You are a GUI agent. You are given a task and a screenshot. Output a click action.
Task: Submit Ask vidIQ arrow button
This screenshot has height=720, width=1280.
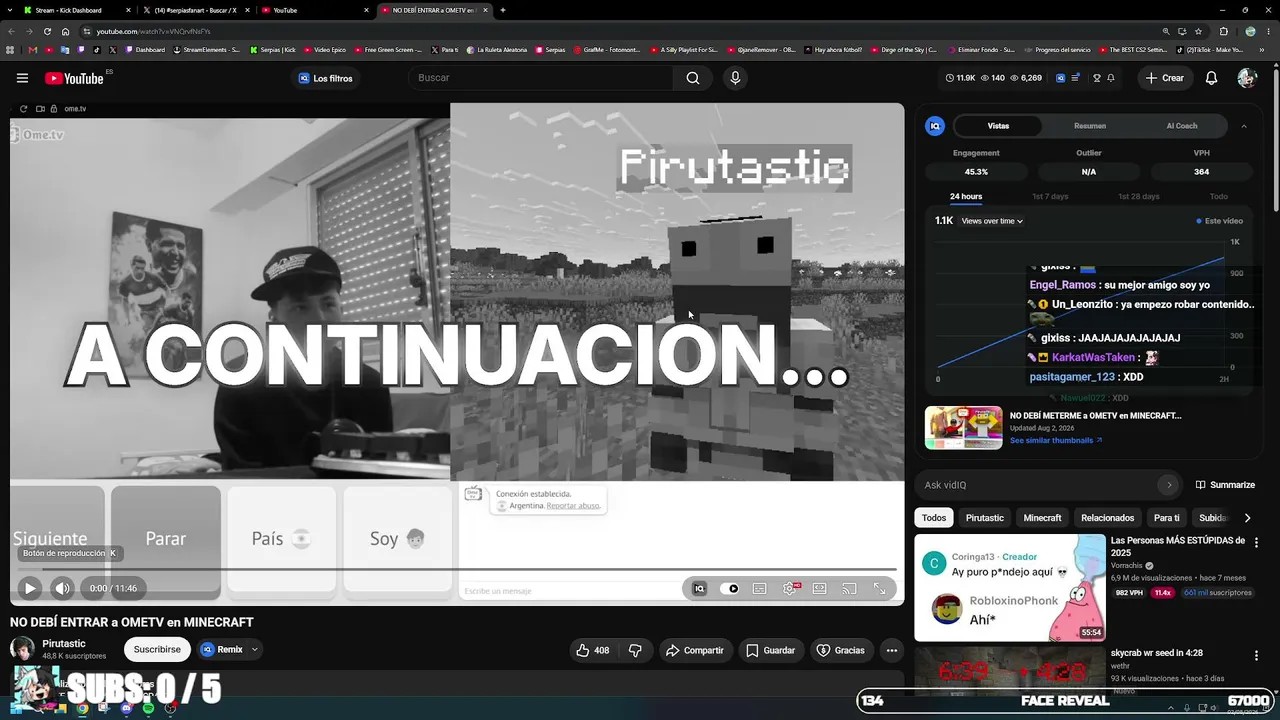coord(1168,485)
